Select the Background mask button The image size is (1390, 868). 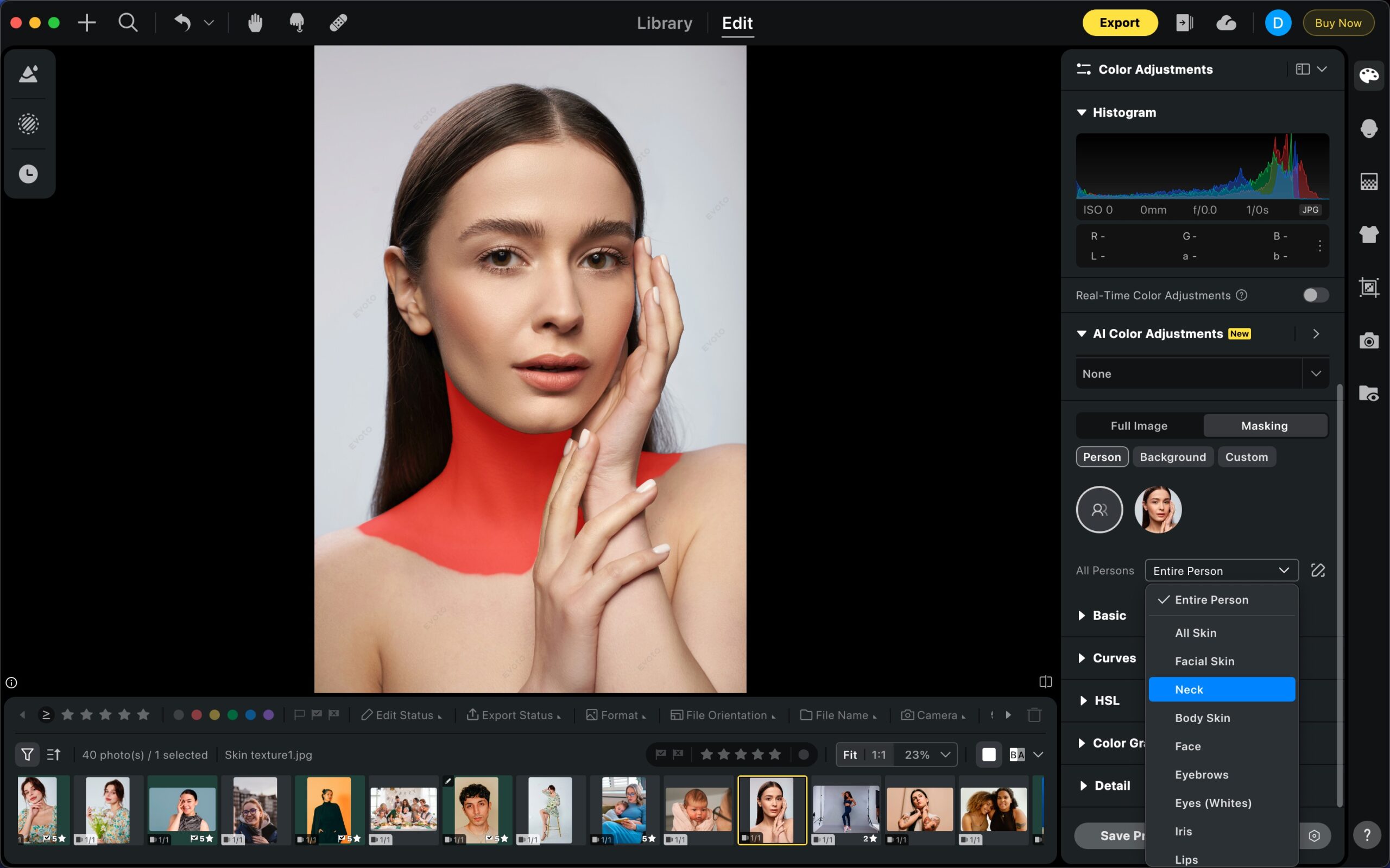[x=1172, y=457]
